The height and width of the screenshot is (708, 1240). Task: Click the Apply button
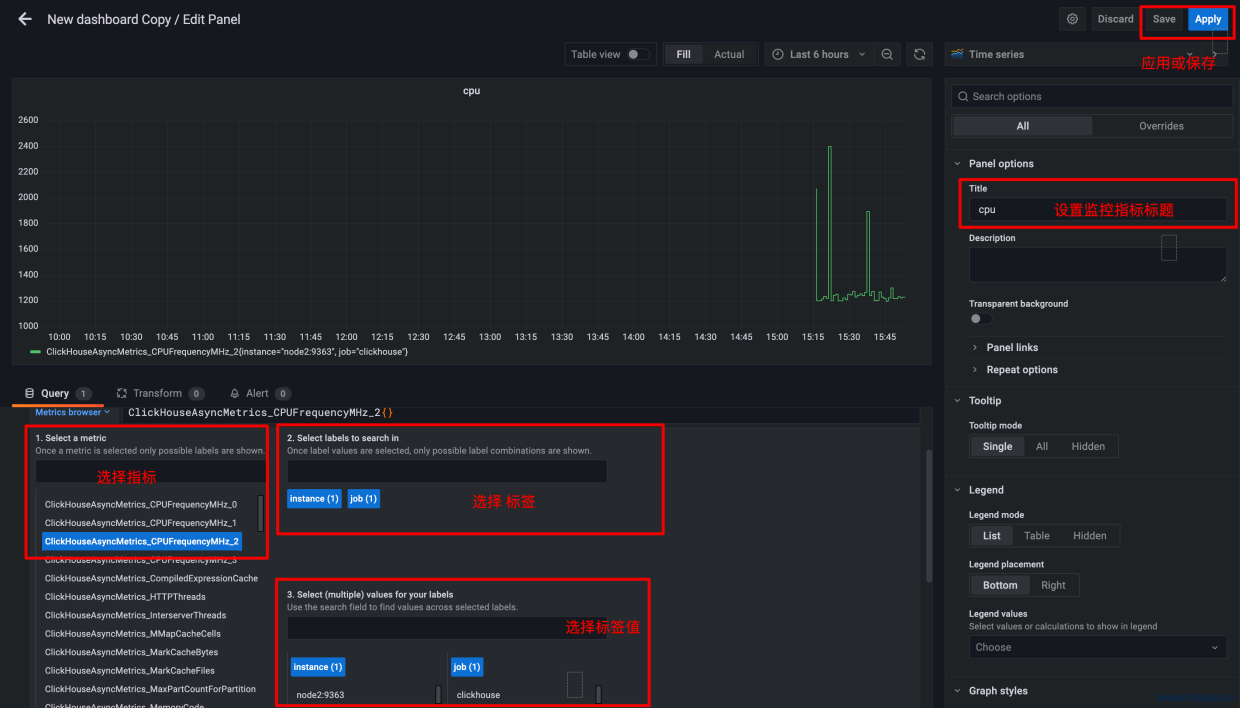(1207, 18)
